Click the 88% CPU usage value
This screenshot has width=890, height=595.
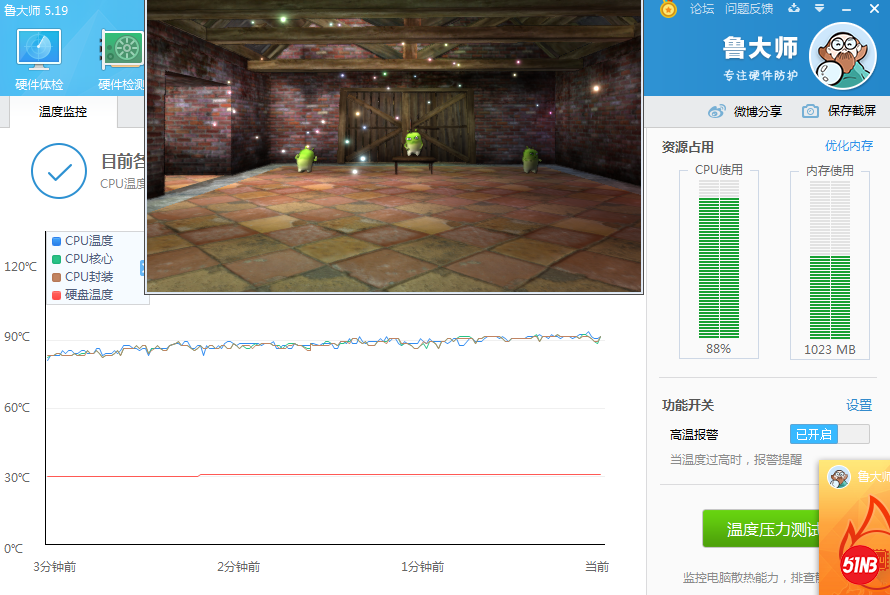pyautogui.click(x=719, y=349)
